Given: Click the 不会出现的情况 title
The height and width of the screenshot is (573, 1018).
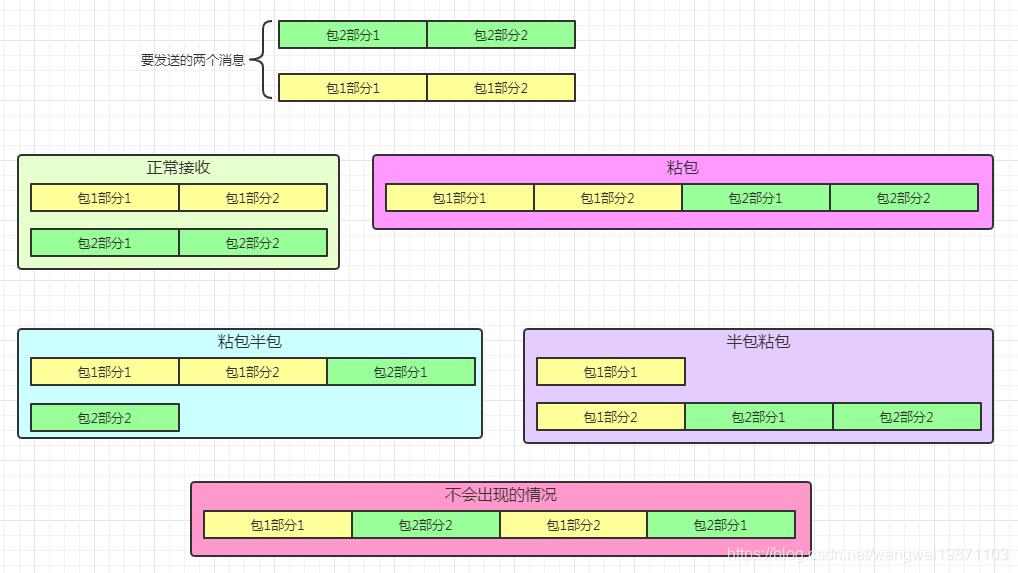Looking at the screenshot, I should 501,495.
